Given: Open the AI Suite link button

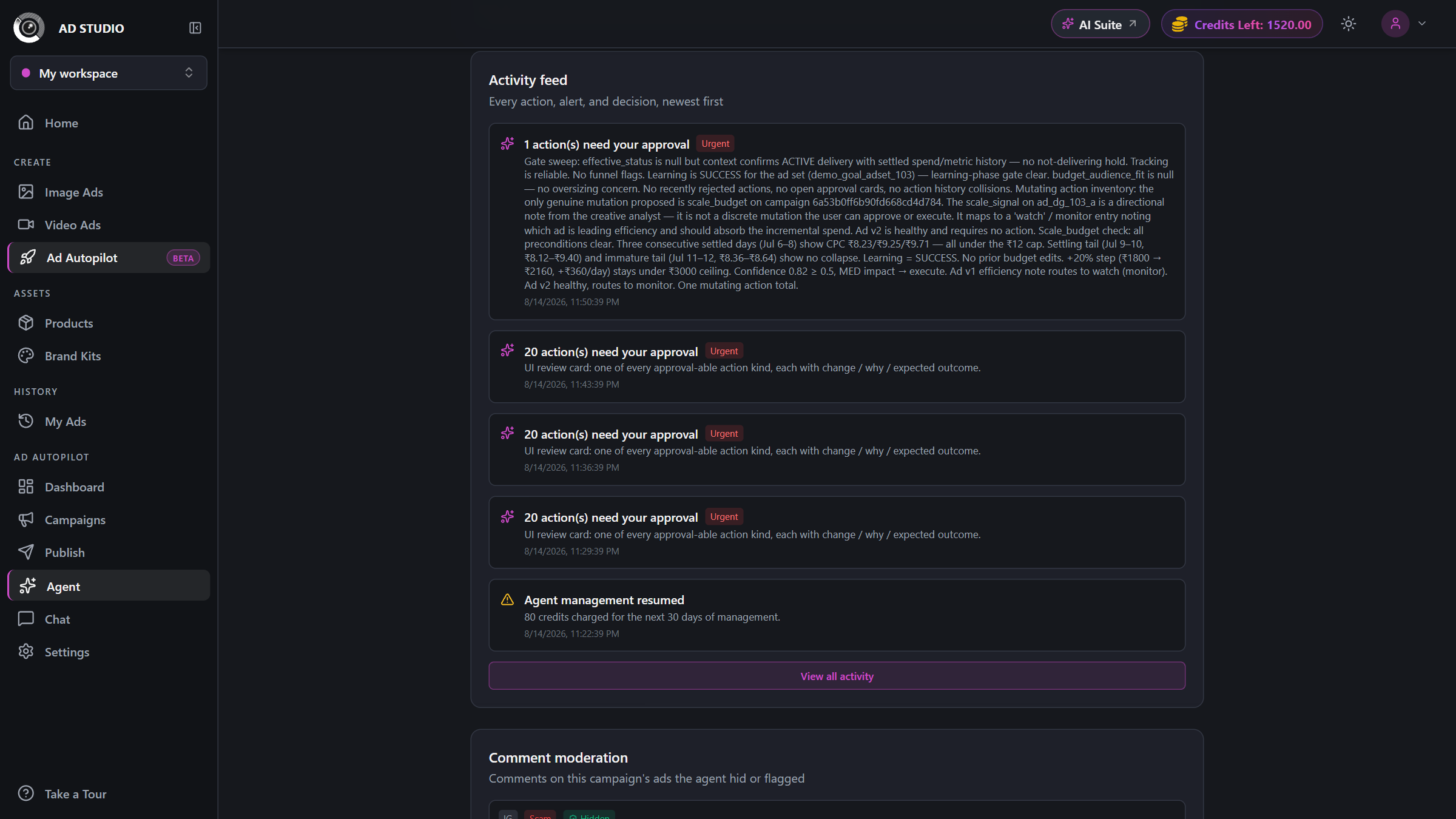Looking at the screenshot, I should [1100, 24].
